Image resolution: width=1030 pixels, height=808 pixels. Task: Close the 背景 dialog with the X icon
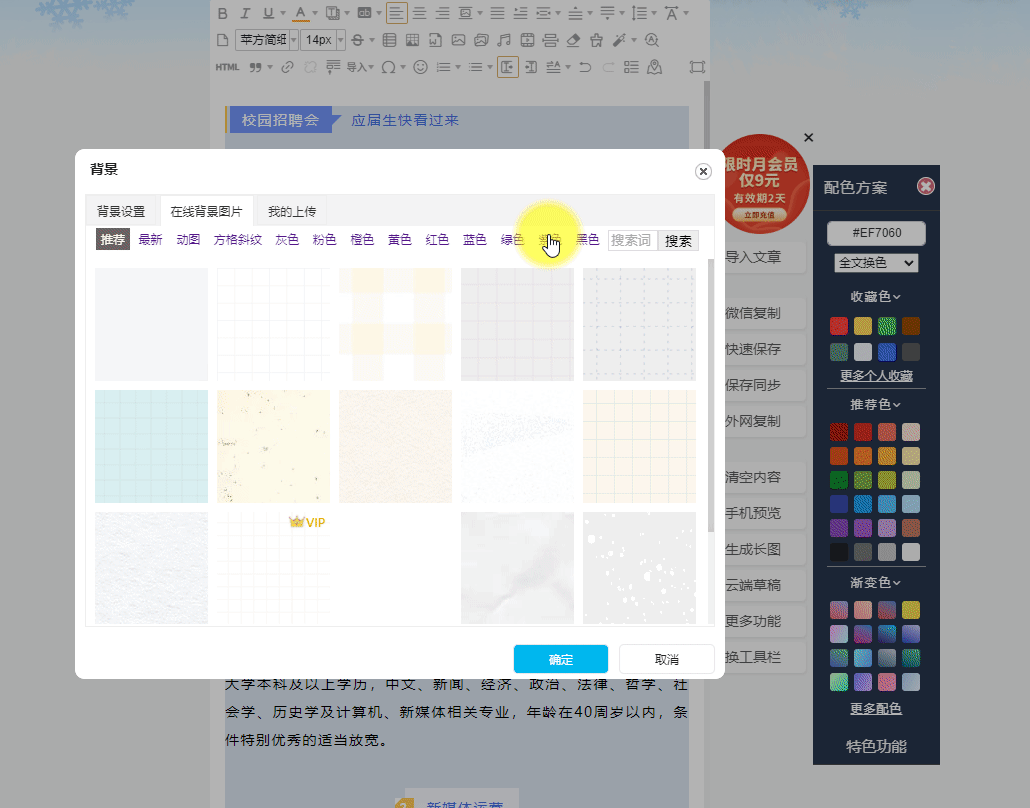[x=703, y=171]
